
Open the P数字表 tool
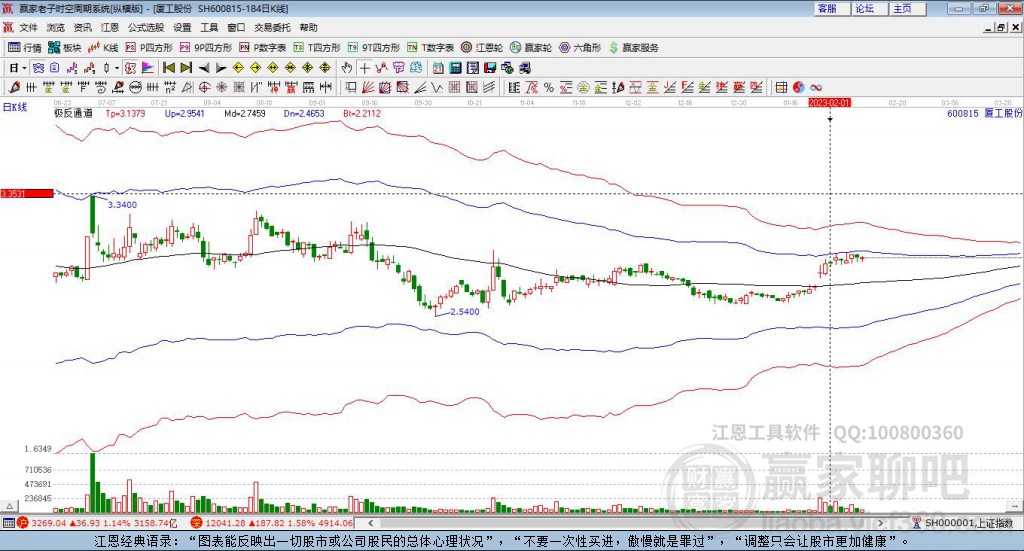[263, 48]
